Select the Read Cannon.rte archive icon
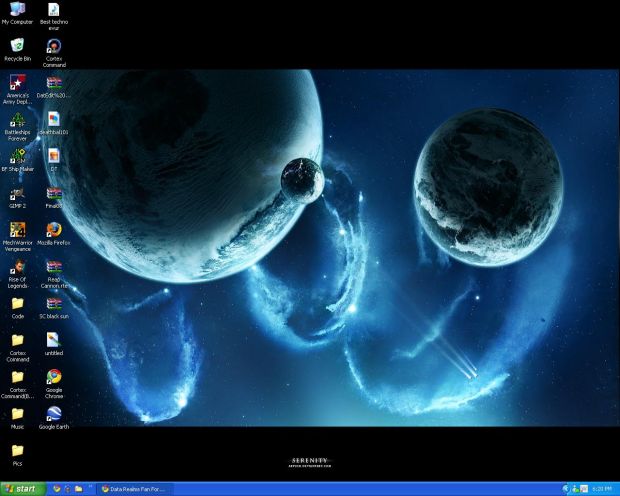 click(54, 273)
